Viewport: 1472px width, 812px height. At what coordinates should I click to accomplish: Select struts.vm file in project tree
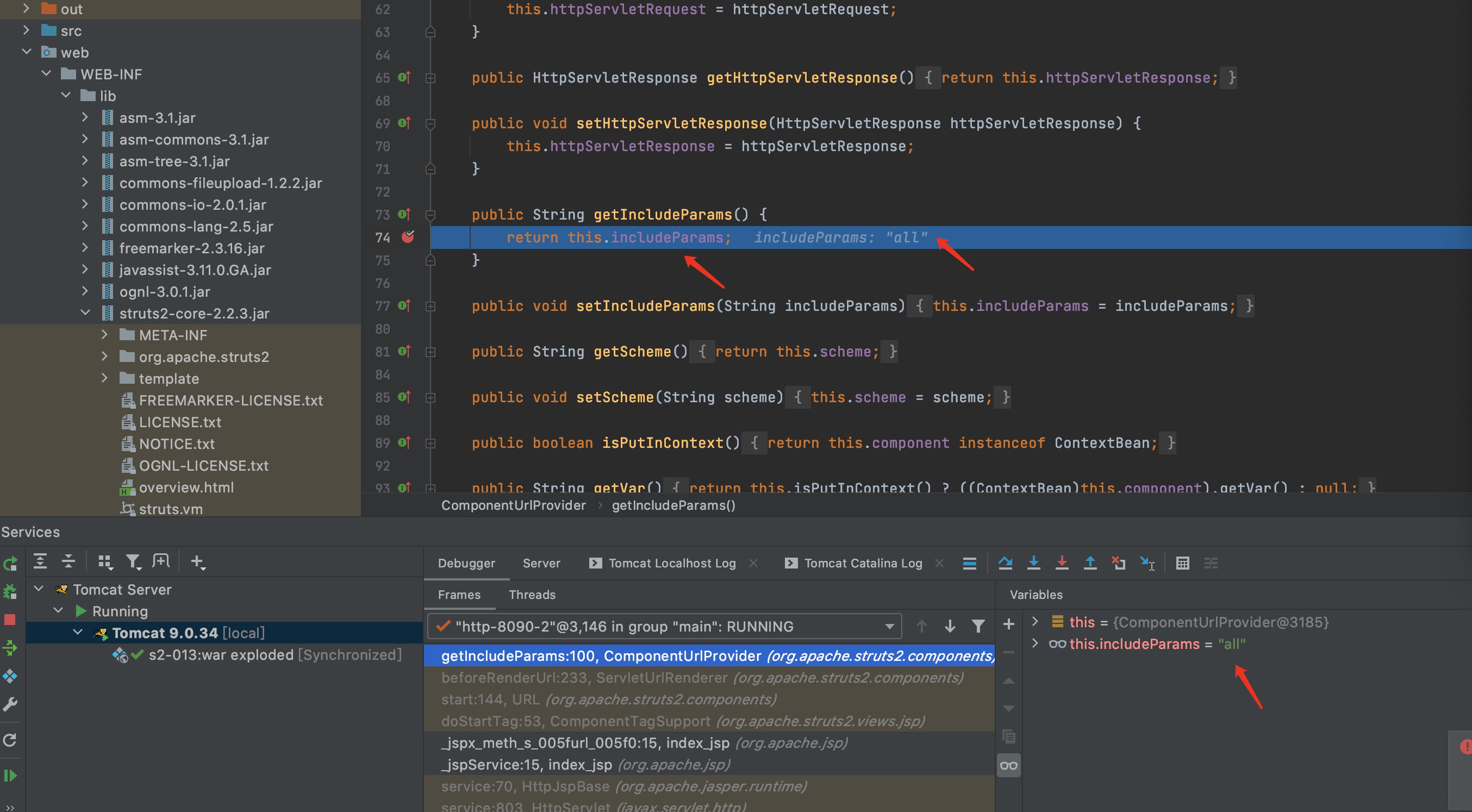(x=170, y=509)
